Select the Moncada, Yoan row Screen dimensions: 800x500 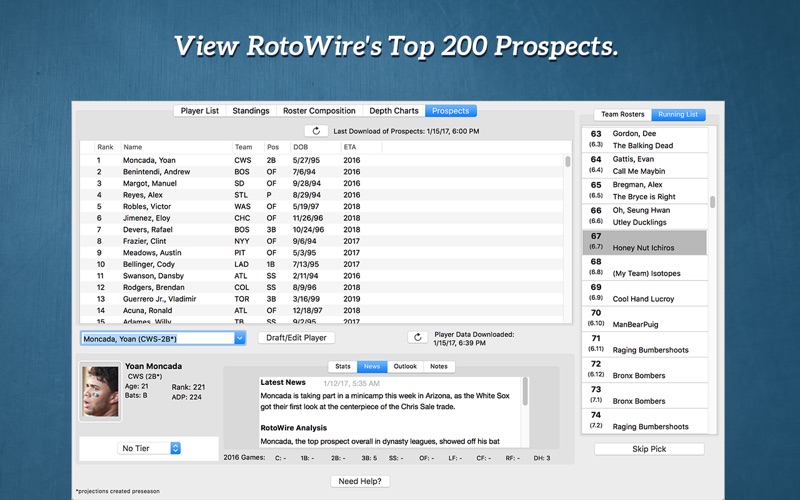point(322,160)
